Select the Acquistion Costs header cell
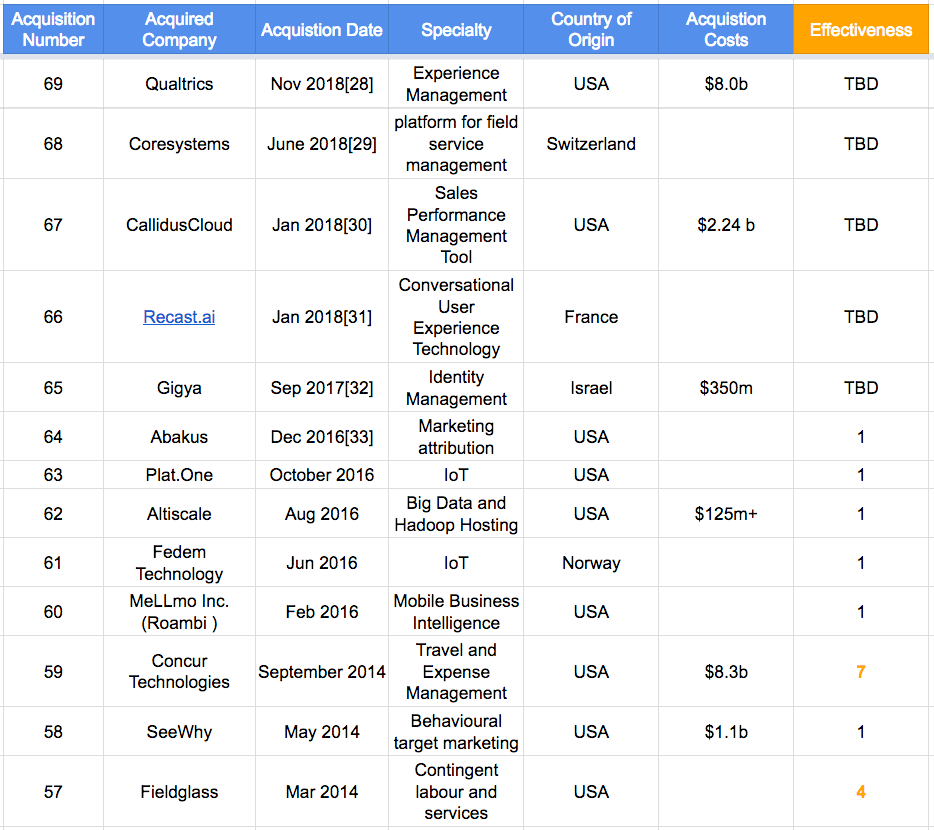934x830 pixels. 726,29
